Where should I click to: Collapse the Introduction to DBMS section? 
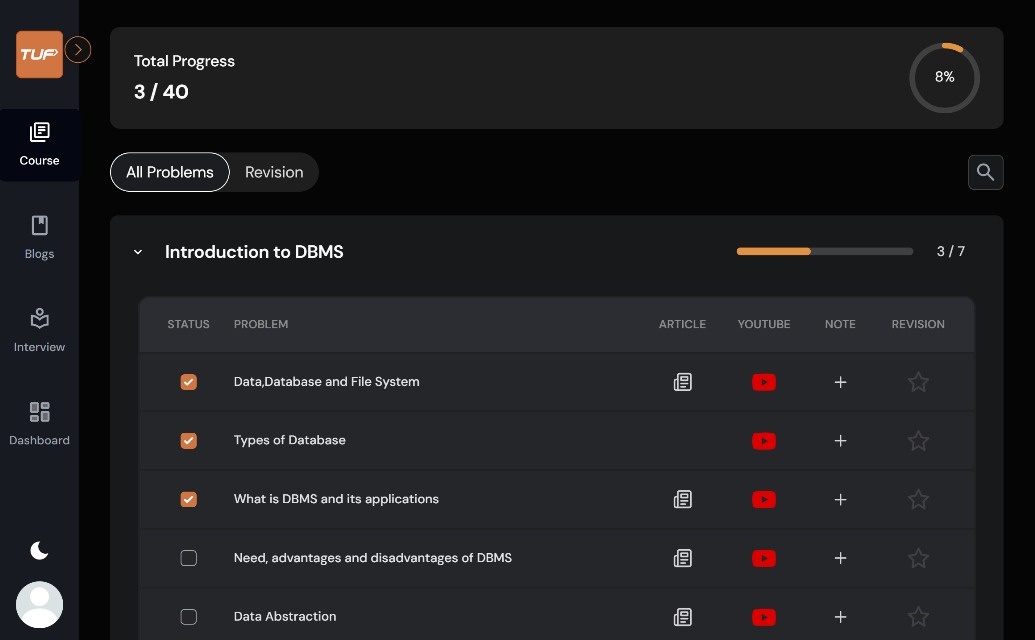[x=137, y=251]
